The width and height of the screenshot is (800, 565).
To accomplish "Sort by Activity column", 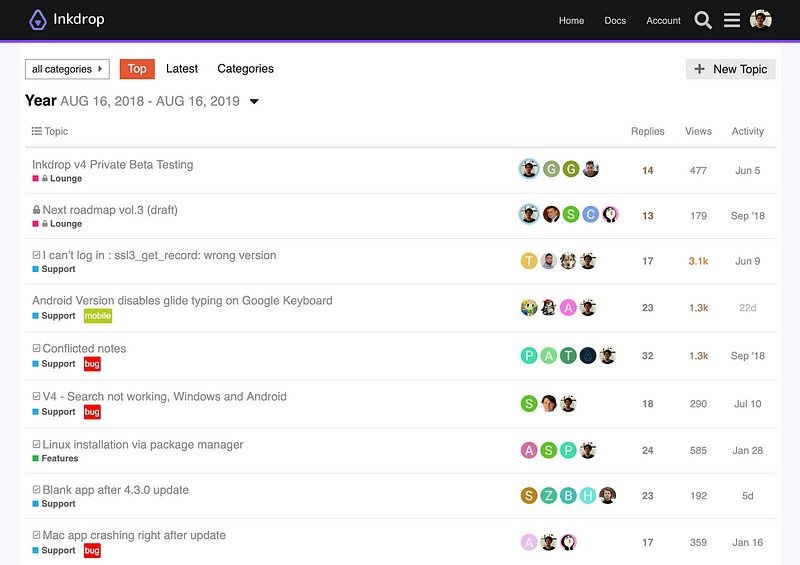I will (748, 131).
